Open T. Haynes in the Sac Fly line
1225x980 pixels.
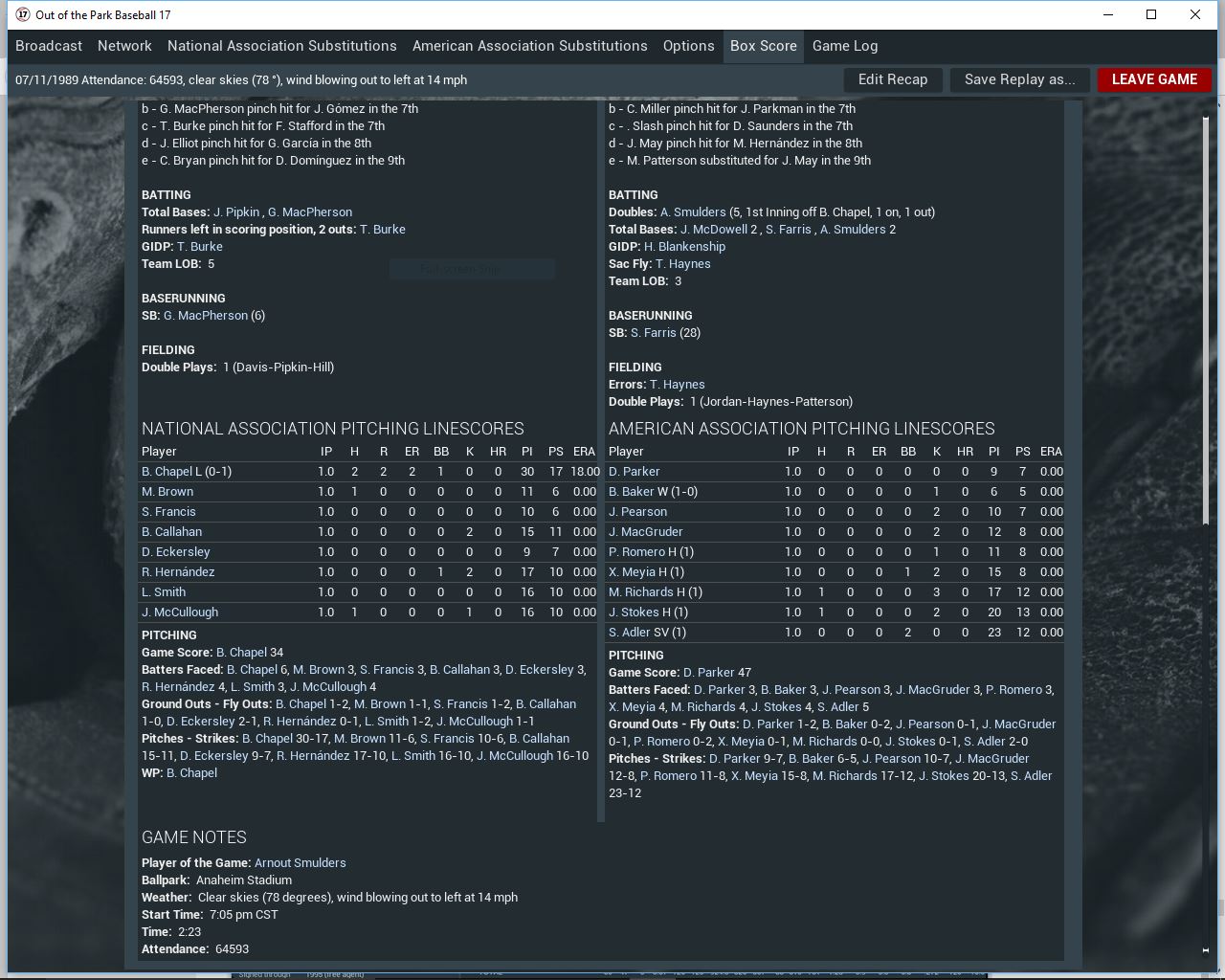click(x=683, y=264)
